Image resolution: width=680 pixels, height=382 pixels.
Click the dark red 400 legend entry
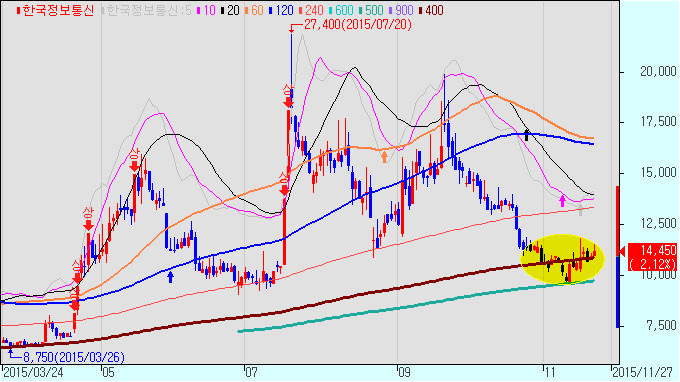pyautogui.click(x=431, y=10)
